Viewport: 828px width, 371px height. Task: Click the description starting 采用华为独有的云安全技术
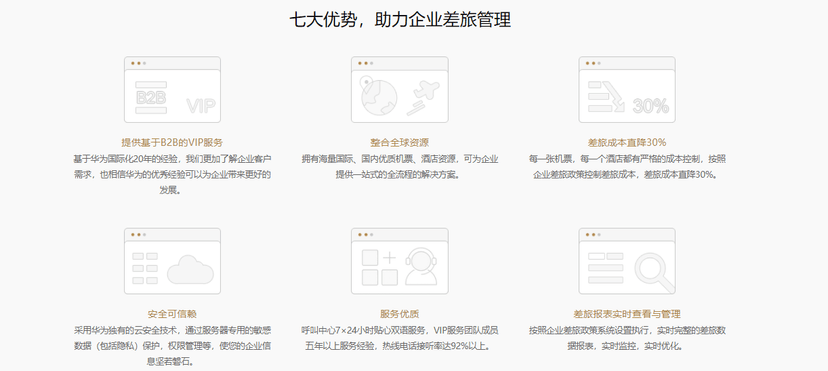tap(172, 346)
